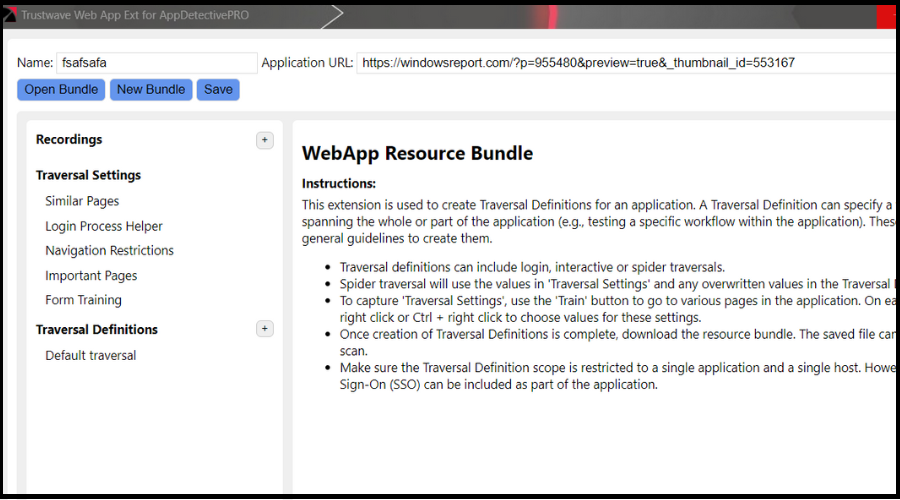Screen dimensions: 900x500
Task: Select the Traversal Definitions heading
Action: pyautogui.click(x=96, y=330)
